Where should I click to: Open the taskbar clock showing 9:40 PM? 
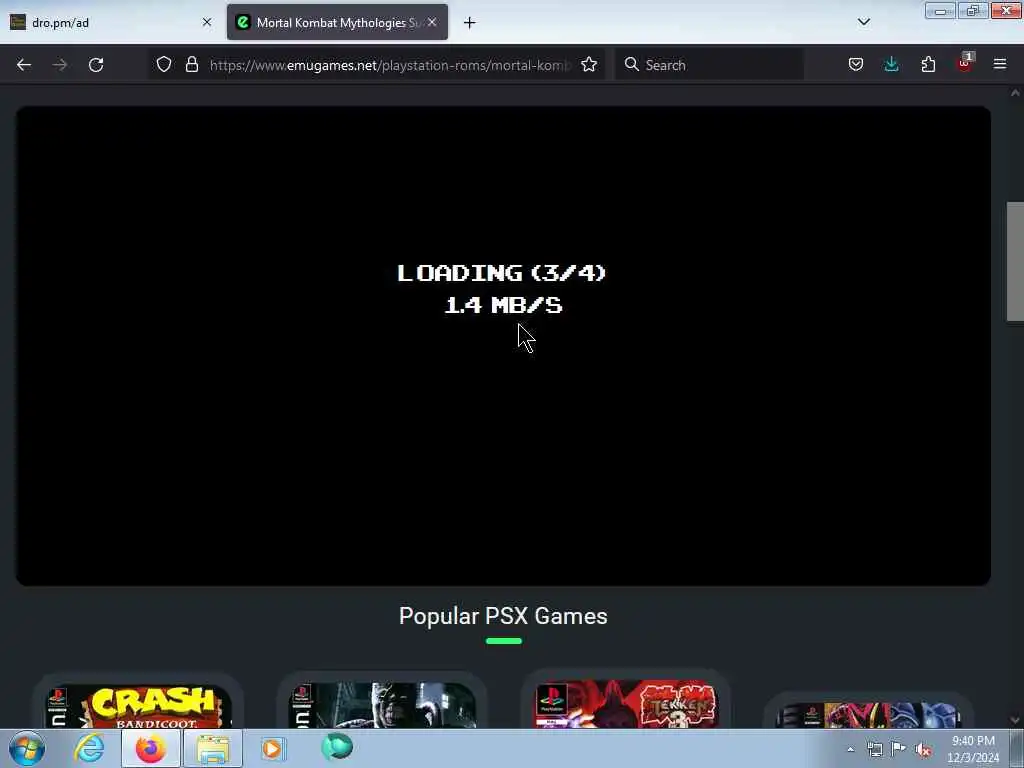[x=973, y=749]
